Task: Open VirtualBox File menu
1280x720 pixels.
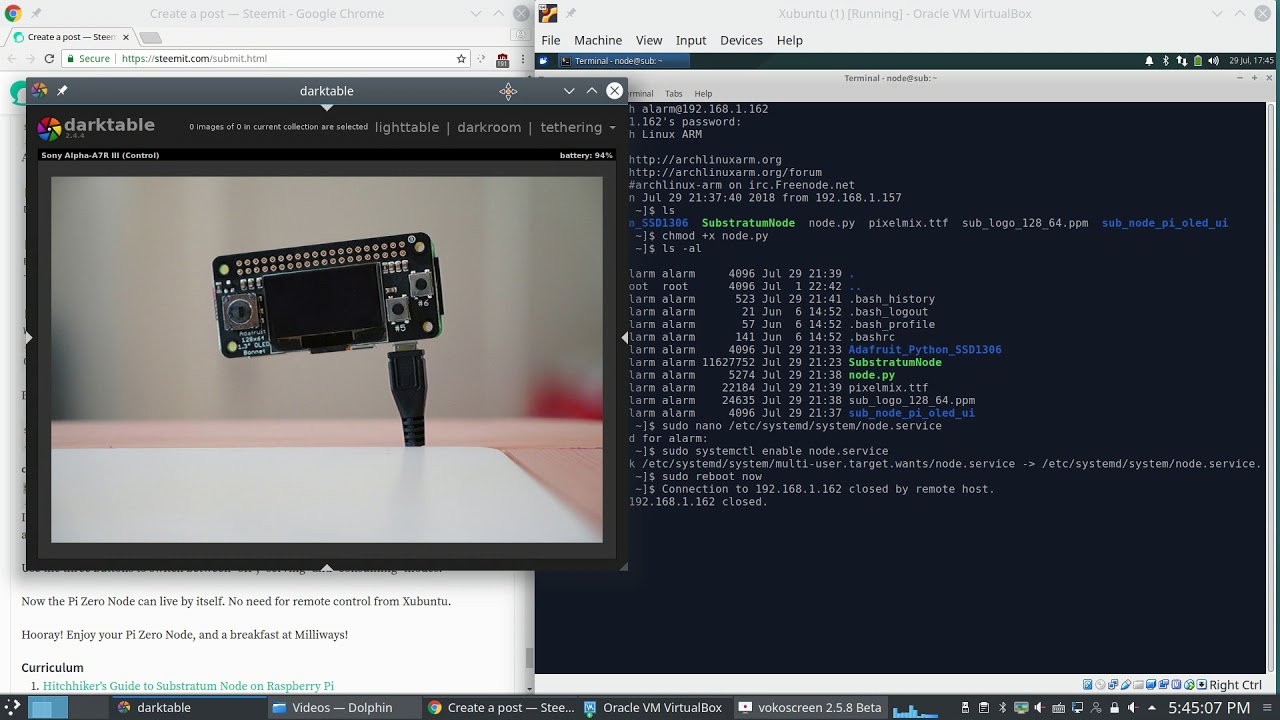Action: tap(551, 40)
